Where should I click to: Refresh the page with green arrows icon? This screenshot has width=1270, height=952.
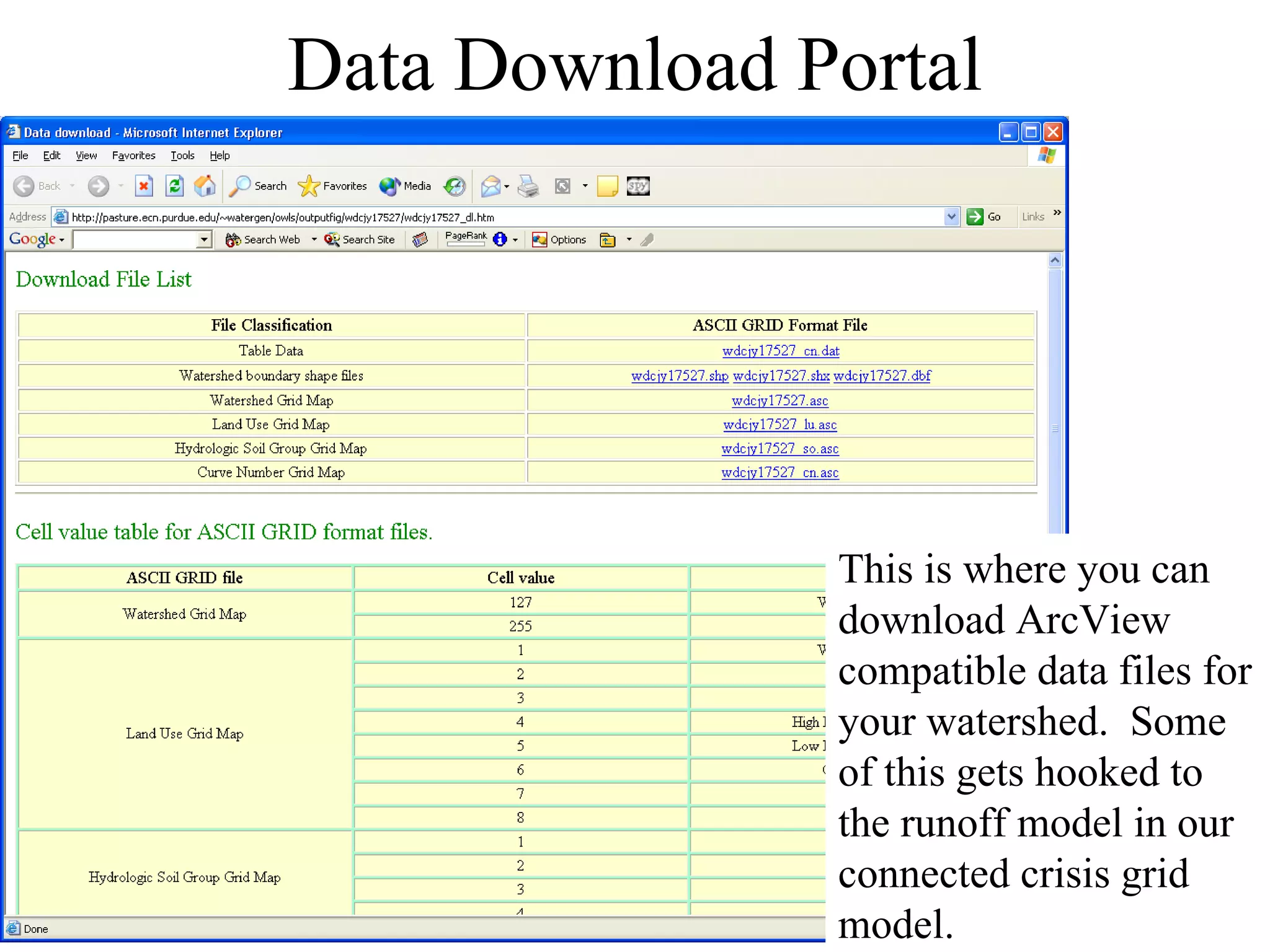[175, 186]
